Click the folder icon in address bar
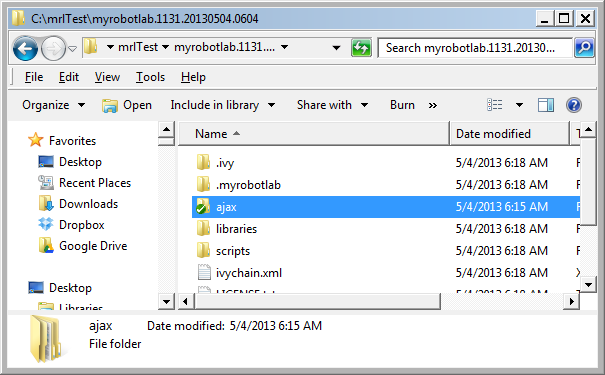605x375 pixels. point(91,47)
